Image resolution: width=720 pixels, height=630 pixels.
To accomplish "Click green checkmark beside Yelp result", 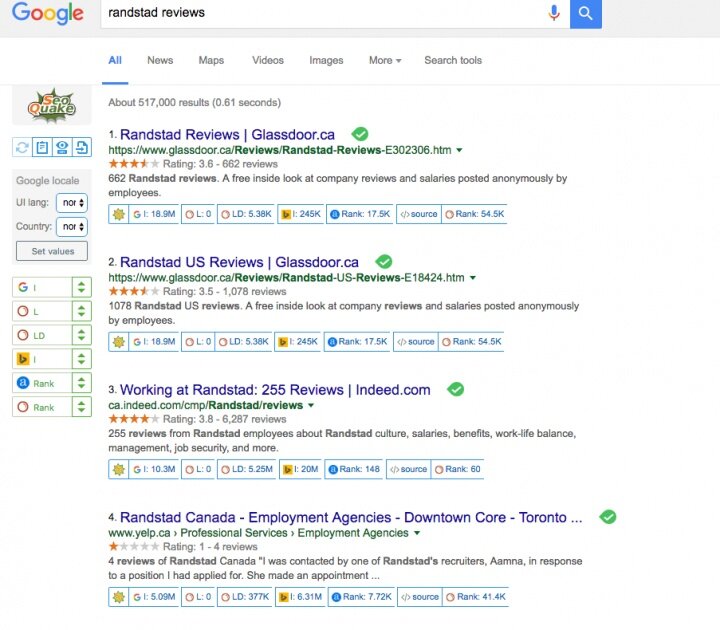I will [608, 517].
